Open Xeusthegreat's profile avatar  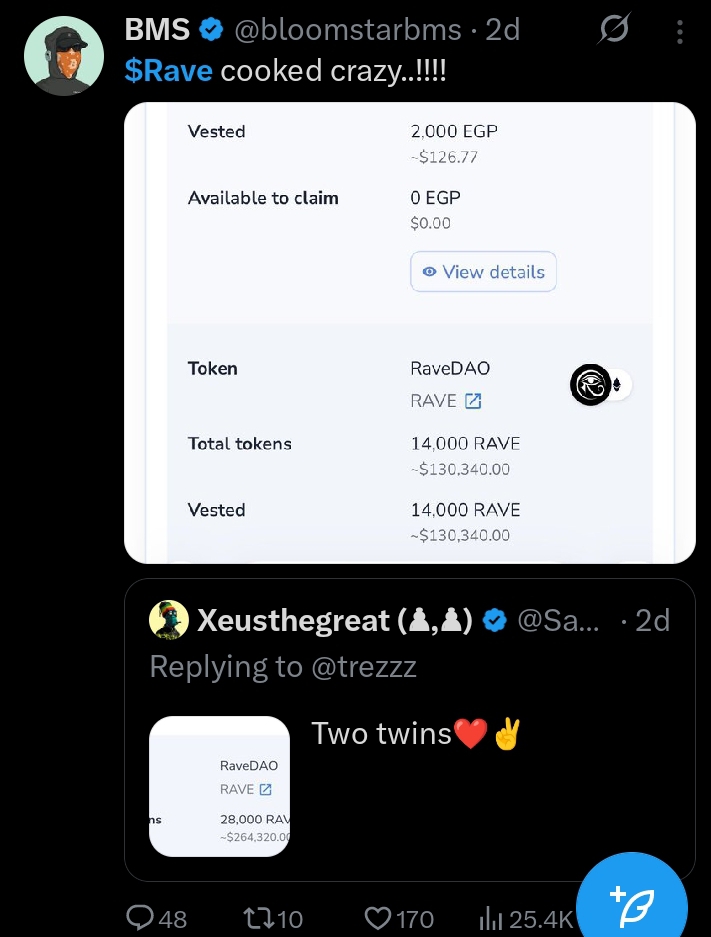pos(169,620)
